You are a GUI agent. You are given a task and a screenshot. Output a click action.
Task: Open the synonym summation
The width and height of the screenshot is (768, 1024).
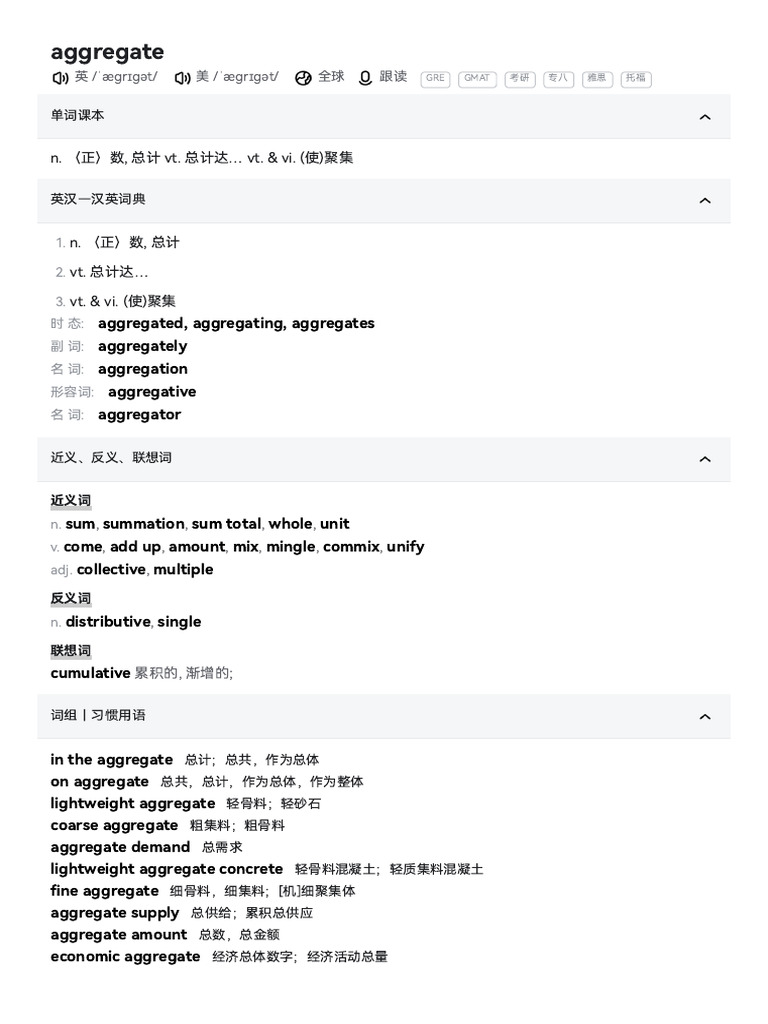[144, 524]
